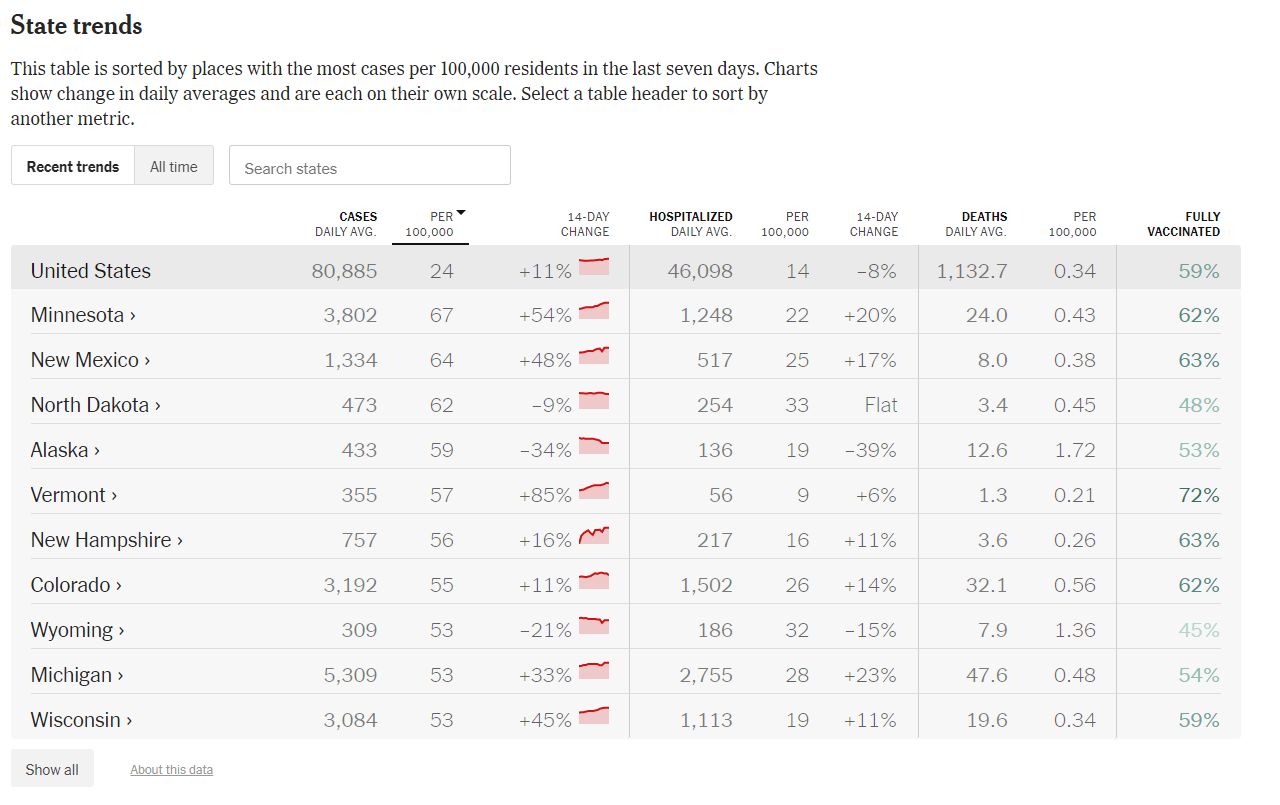Sort by Hospitalized Daily Avg. header
Screen dimensions: 1280x805
pos(691,224)
